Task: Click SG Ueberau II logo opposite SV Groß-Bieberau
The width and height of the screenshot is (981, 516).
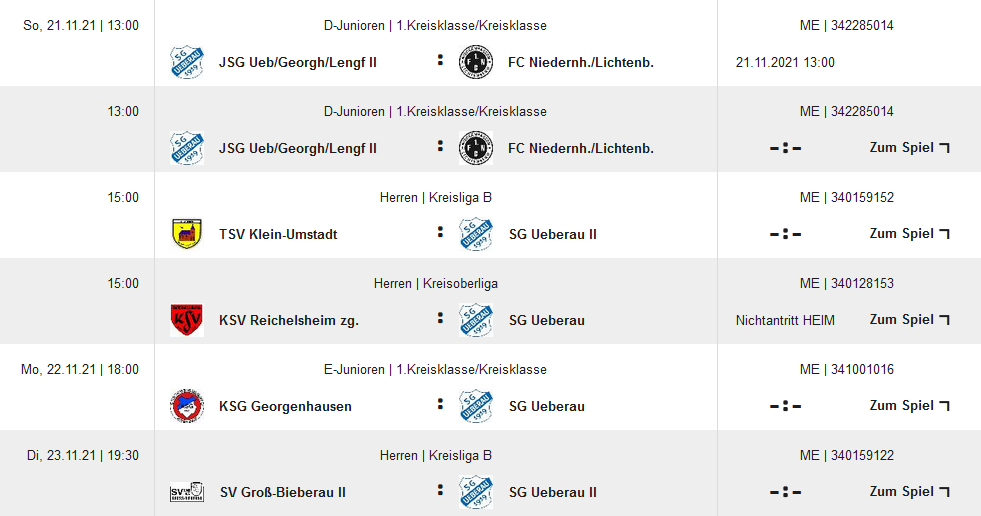Action: (x=475, y=492)
